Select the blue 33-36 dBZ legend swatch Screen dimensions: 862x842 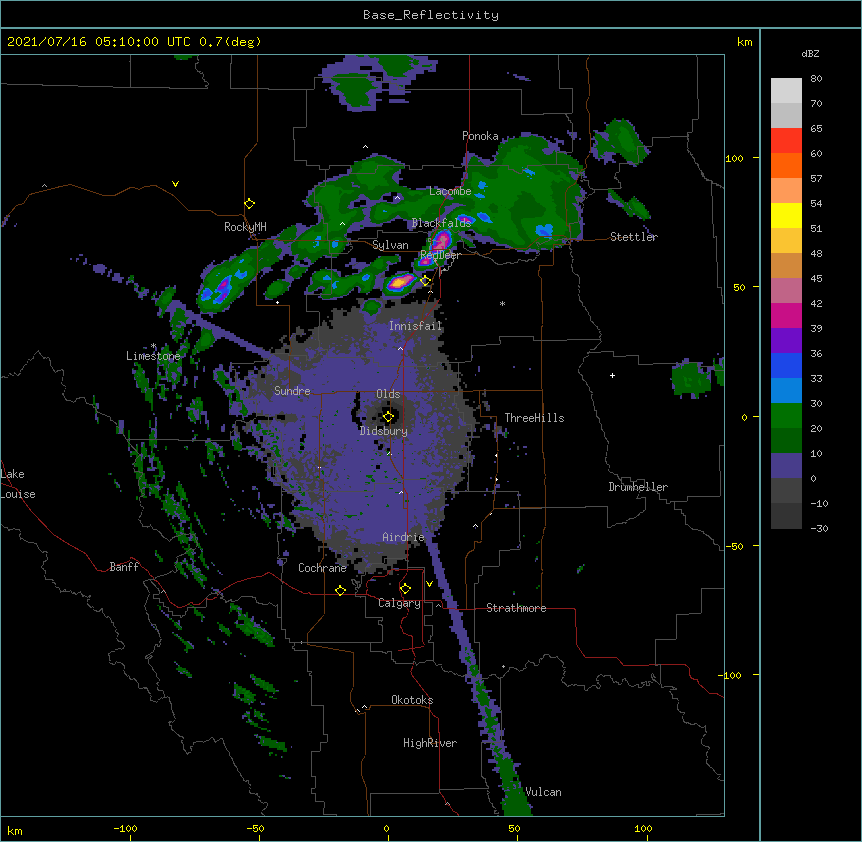click(786, 365)
